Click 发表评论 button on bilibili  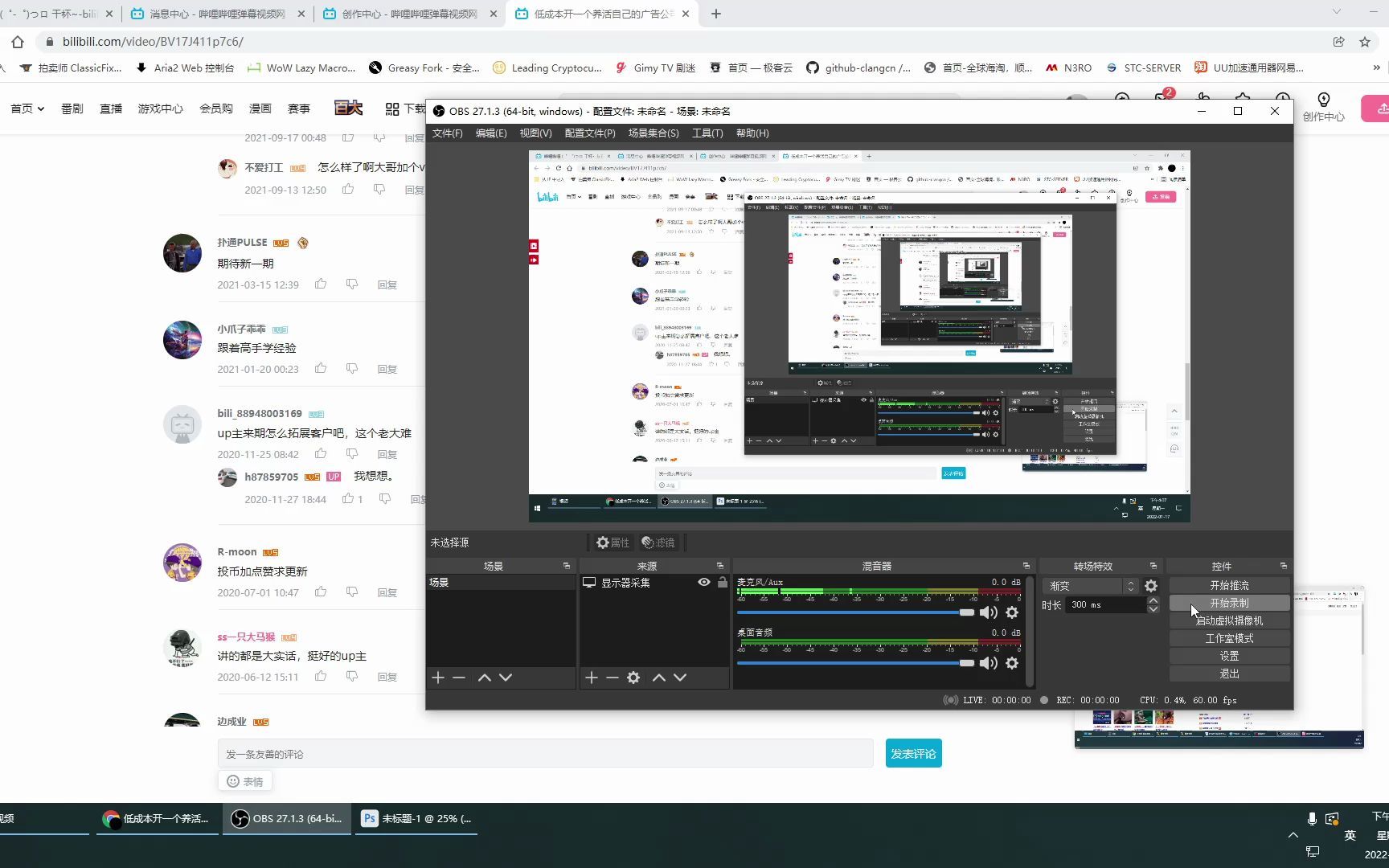(913, 754)
